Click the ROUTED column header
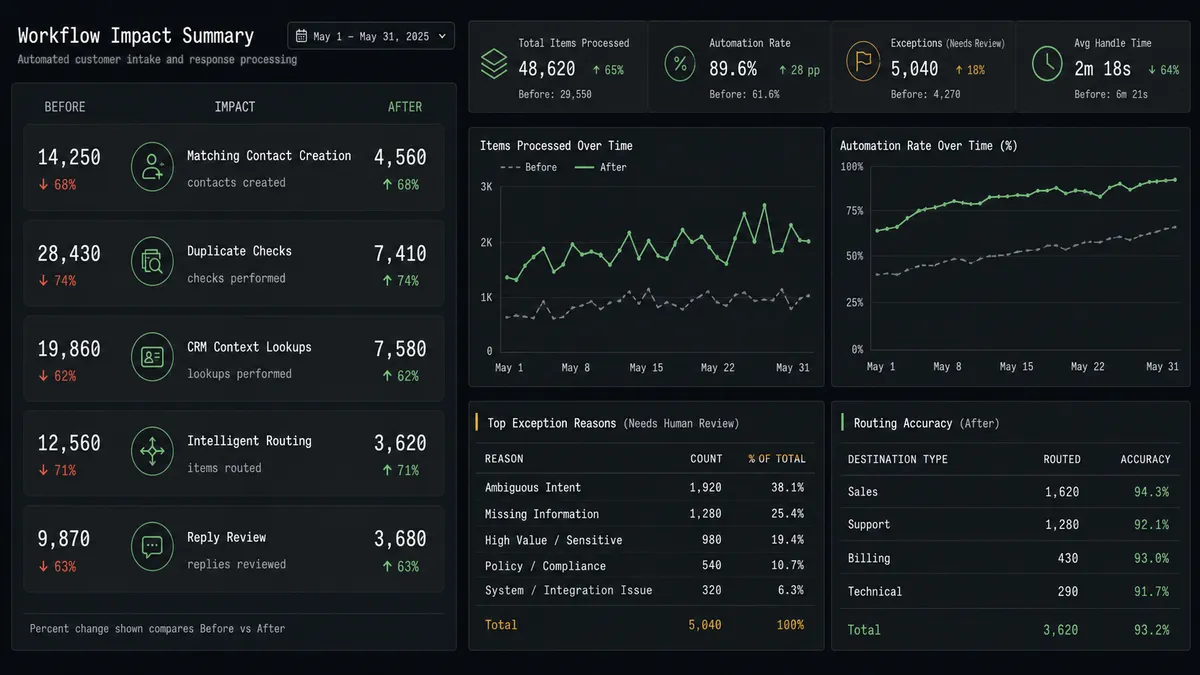Viewport: 1200px width, 675px height. (1062, 459)
